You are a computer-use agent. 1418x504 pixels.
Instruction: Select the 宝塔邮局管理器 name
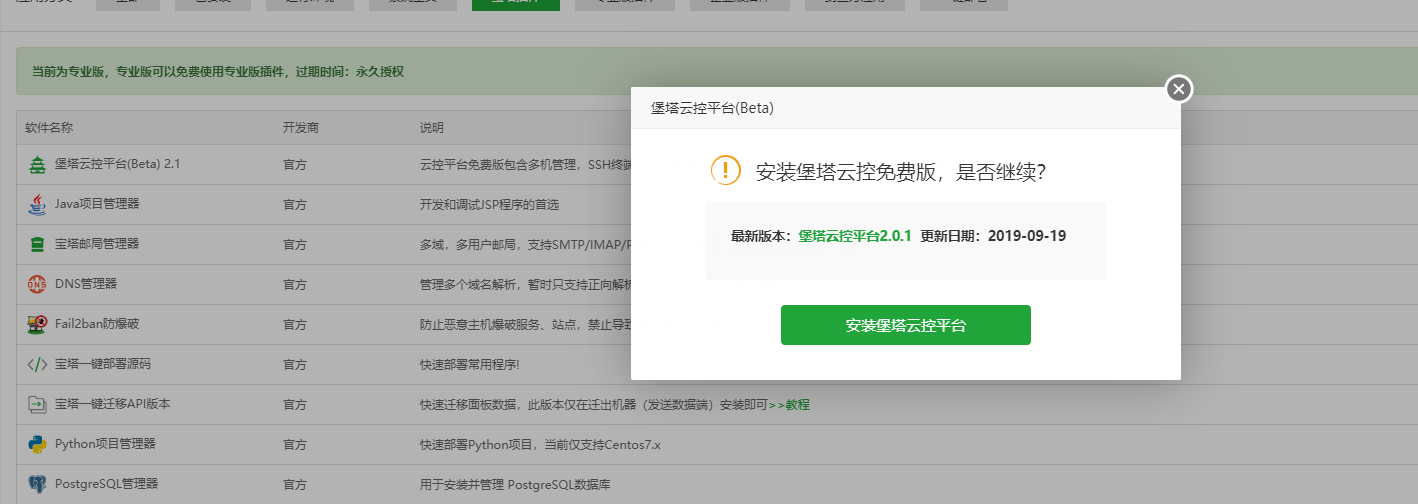(x=96, y=244)
